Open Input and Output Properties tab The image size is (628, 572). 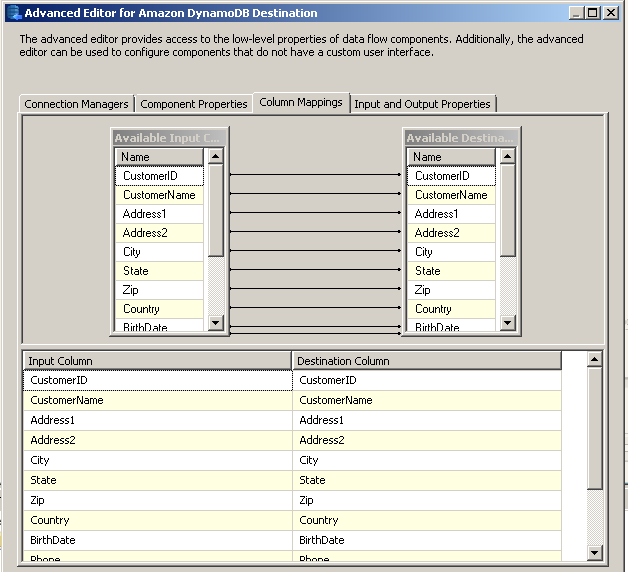pyautogui.click(x=423, y=104)
